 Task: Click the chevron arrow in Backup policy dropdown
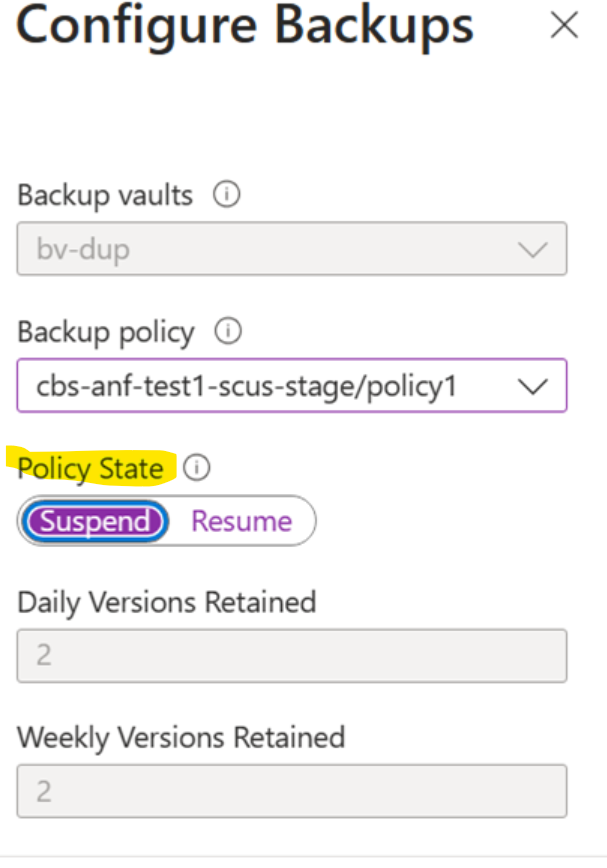(533, 386)
